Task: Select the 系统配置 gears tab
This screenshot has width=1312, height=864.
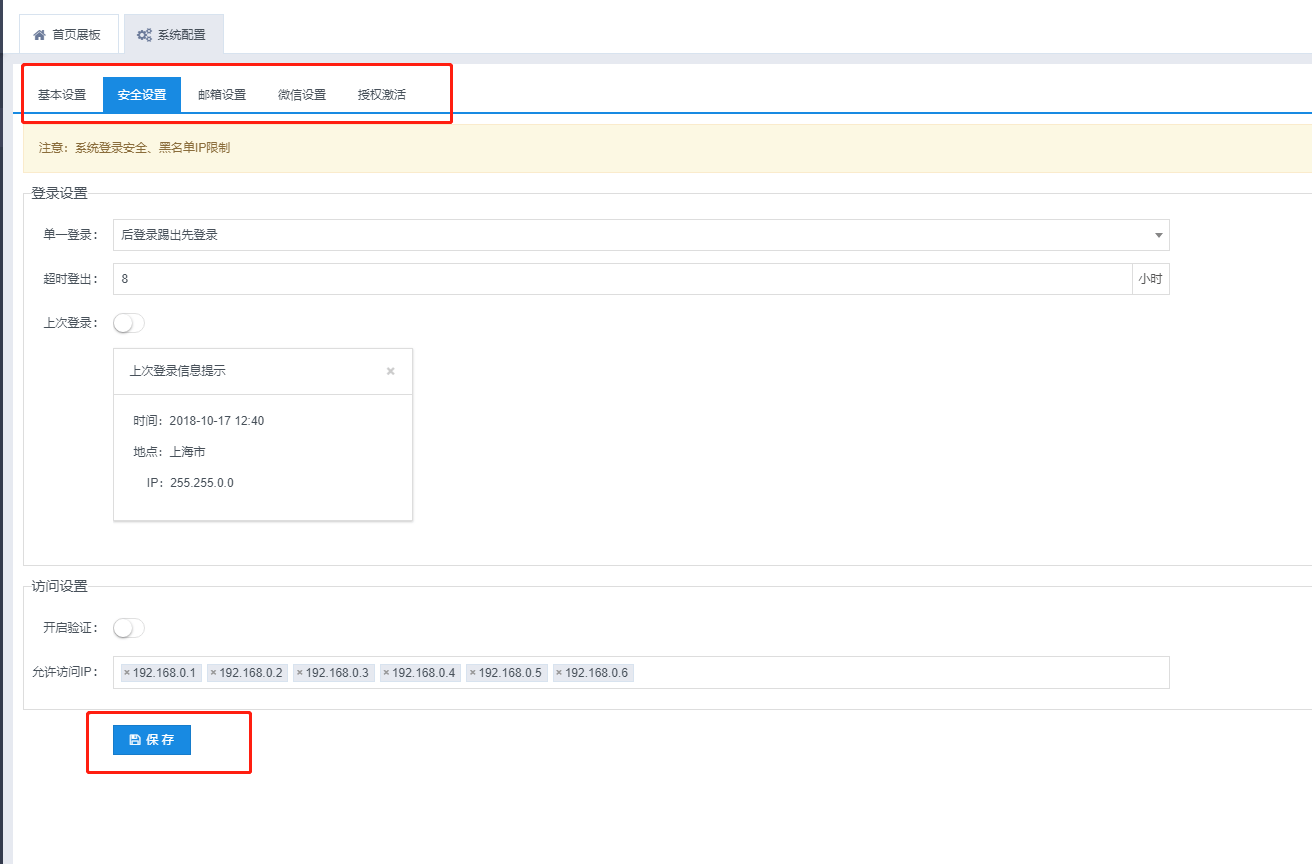Action: tap(173, 34)
